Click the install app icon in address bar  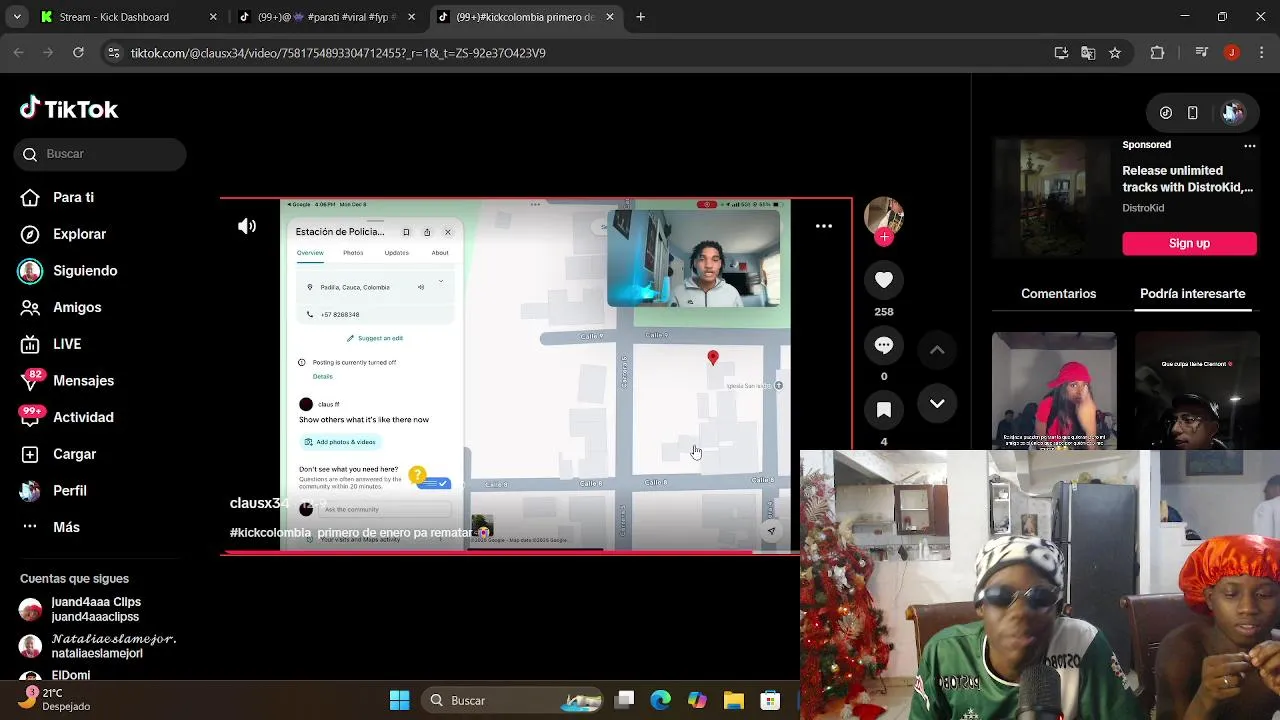[1061, 53]
